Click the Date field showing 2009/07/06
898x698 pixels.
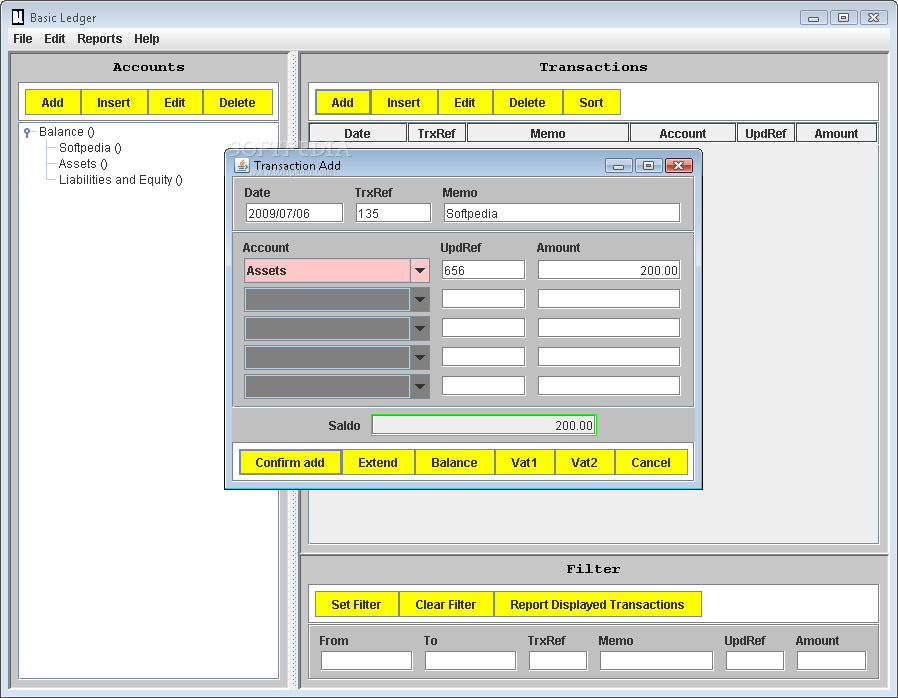coord(294,213)
